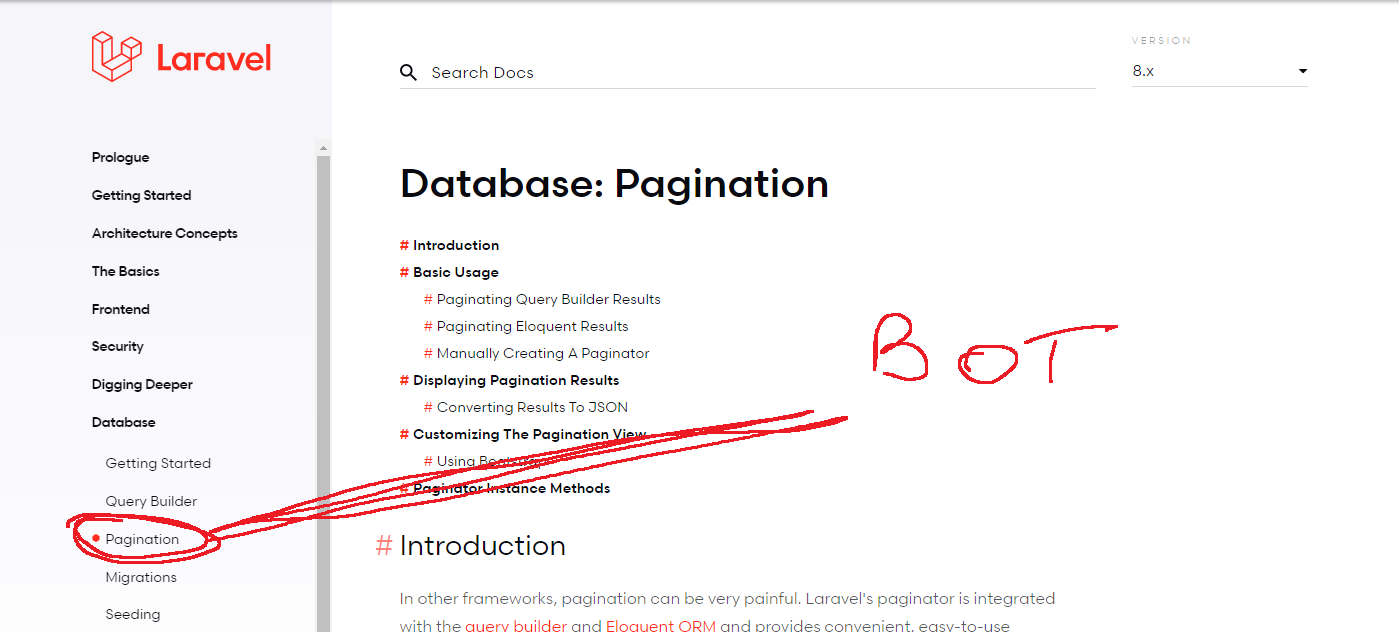Jump to Customizing The Pagination View
Screen dimensions: 1399x632
pos(530,434)
